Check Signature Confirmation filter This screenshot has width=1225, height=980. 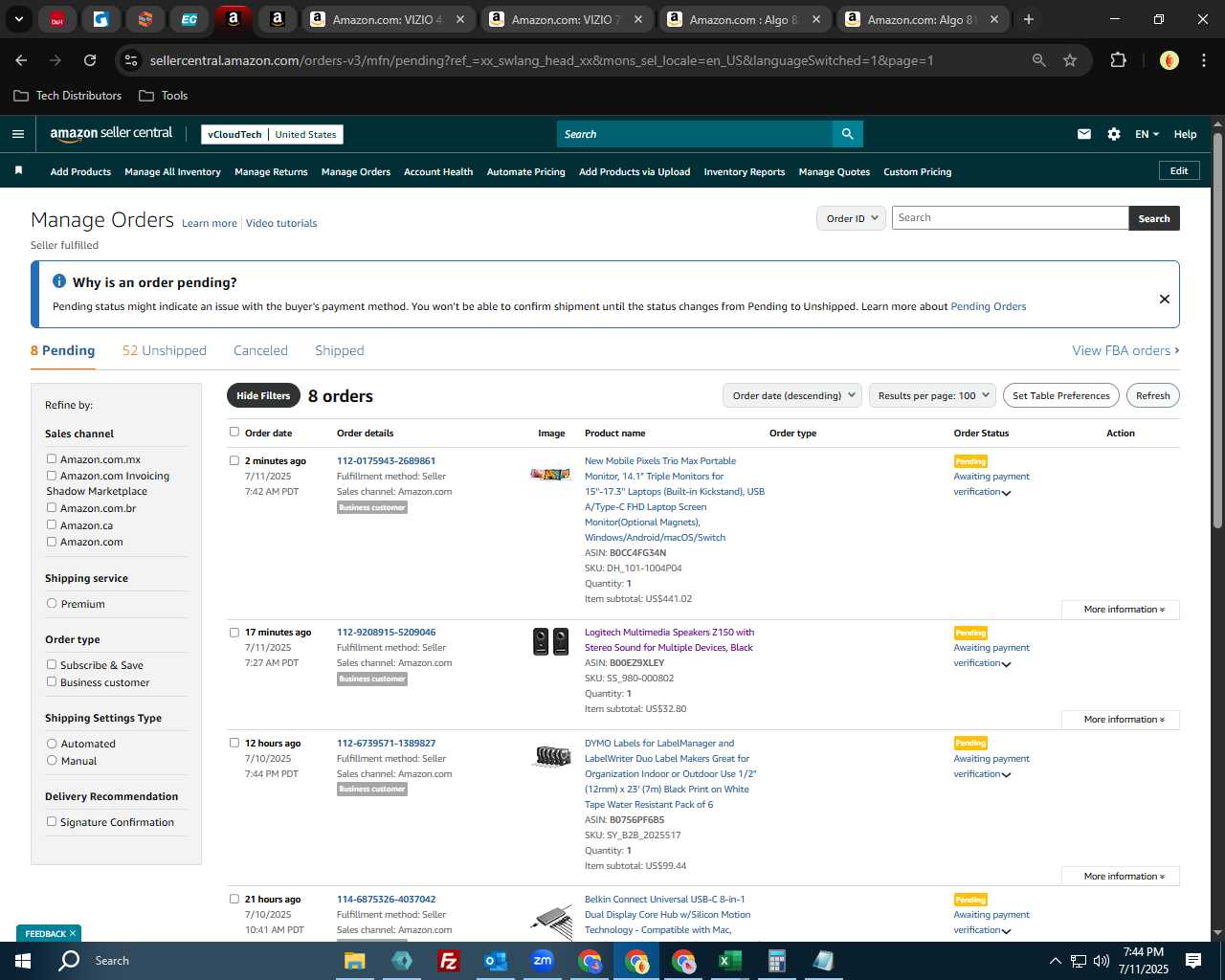[x=52, y=822]
